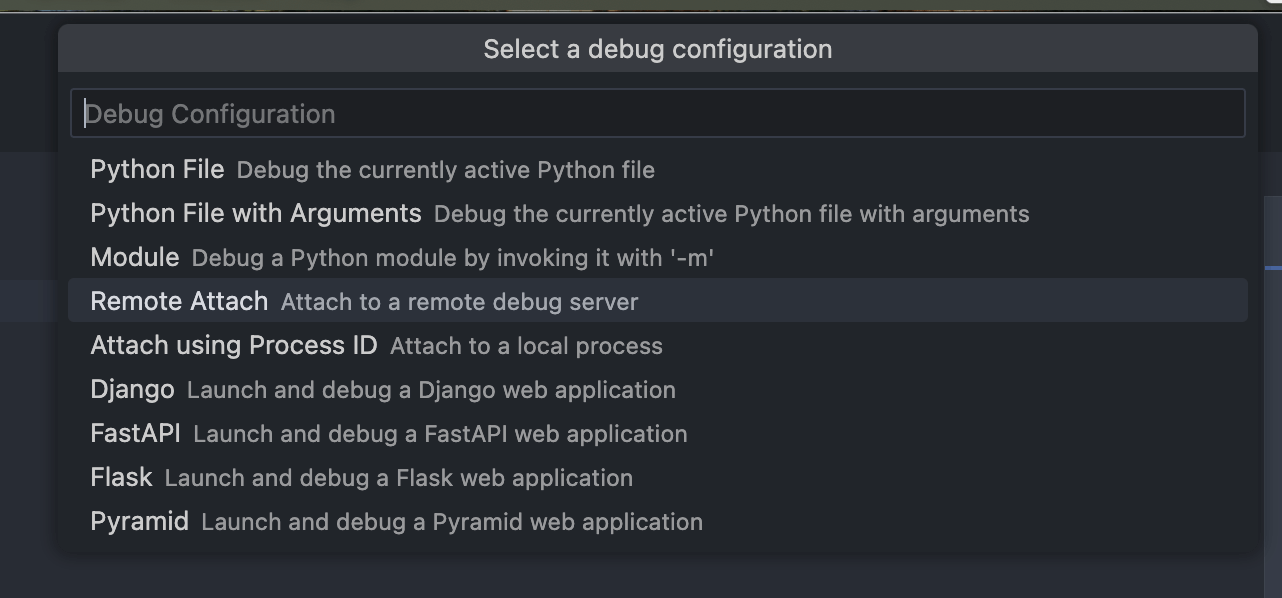Click 'Launch and debug a Pyramid web application'
Viewport: 1282px width, 598px height.
coord(452,522)
